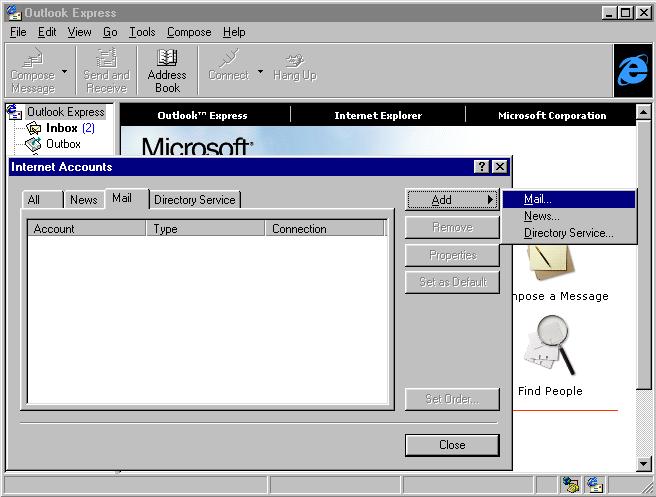Click the Inbox folder icon
The image size is (656, 497).
point(33,128)
